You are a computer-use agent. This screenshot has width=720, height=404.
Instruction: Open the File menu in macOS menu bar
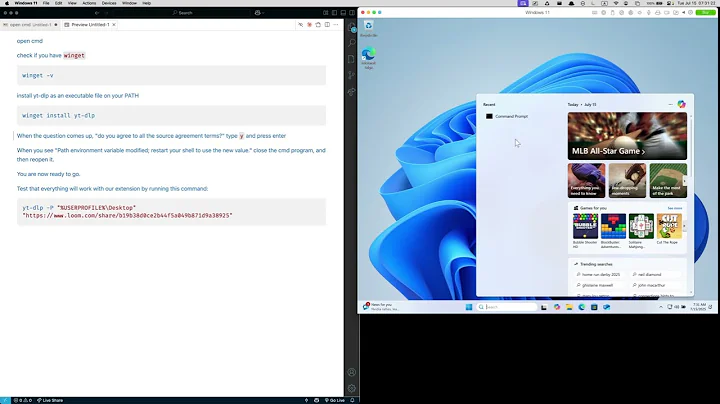coord(46,3)
